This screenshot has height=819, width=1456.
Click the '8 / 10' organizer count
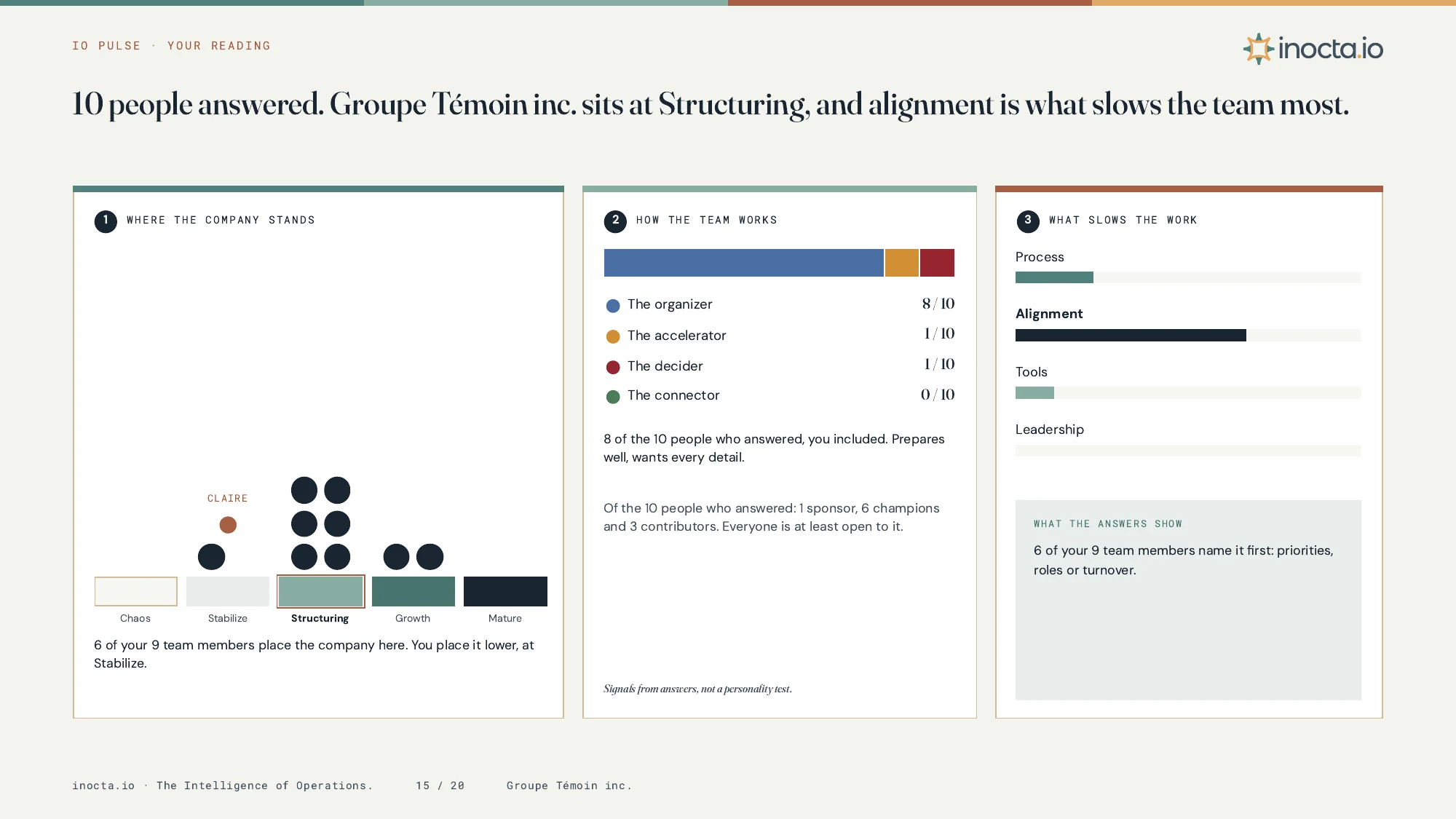pos(938,304)
